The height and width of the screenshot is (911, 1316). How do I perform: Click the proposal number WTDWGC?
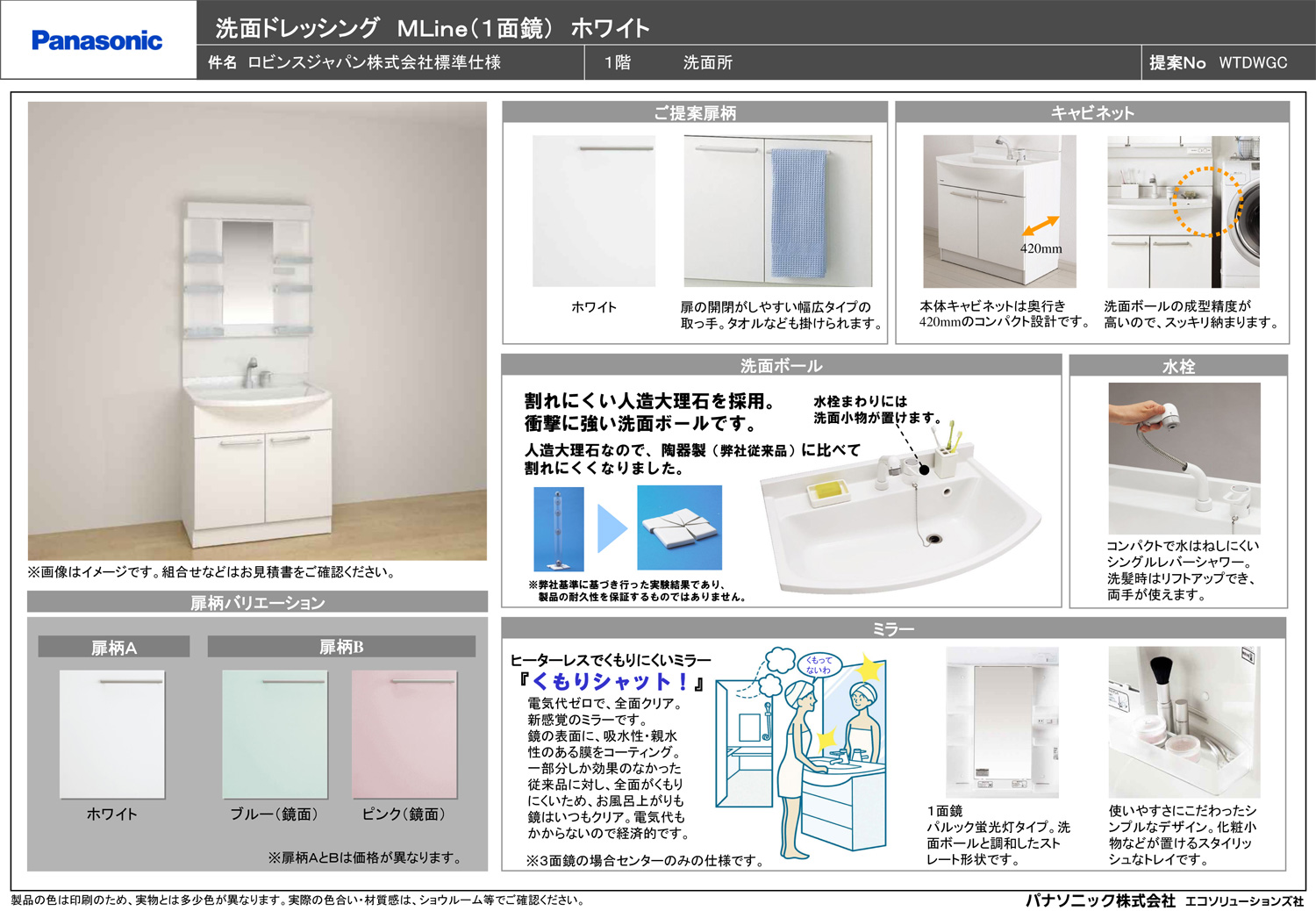(x=1253, y=62)
